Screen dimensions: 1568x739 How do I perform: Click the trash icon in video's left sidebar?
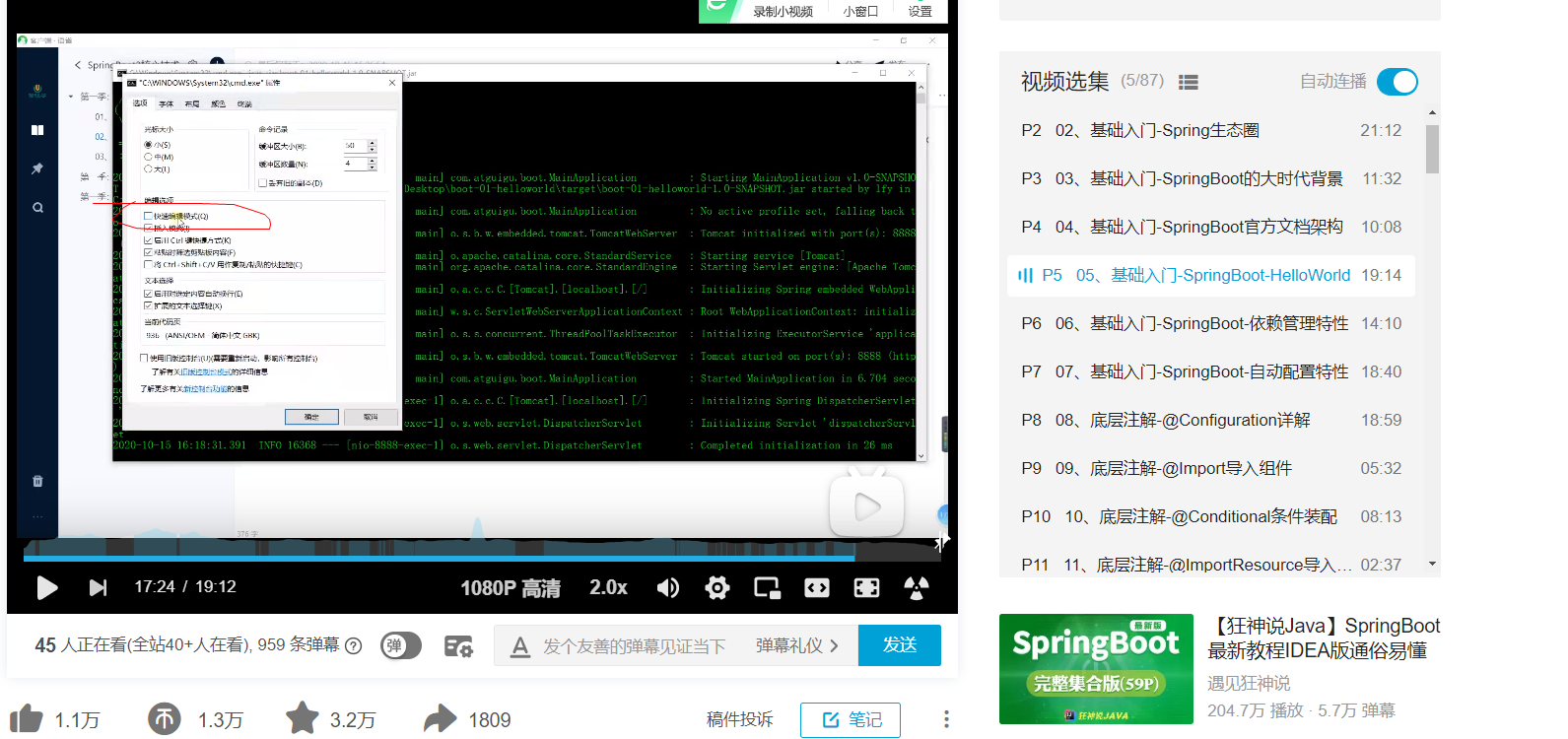click(37, 481)
